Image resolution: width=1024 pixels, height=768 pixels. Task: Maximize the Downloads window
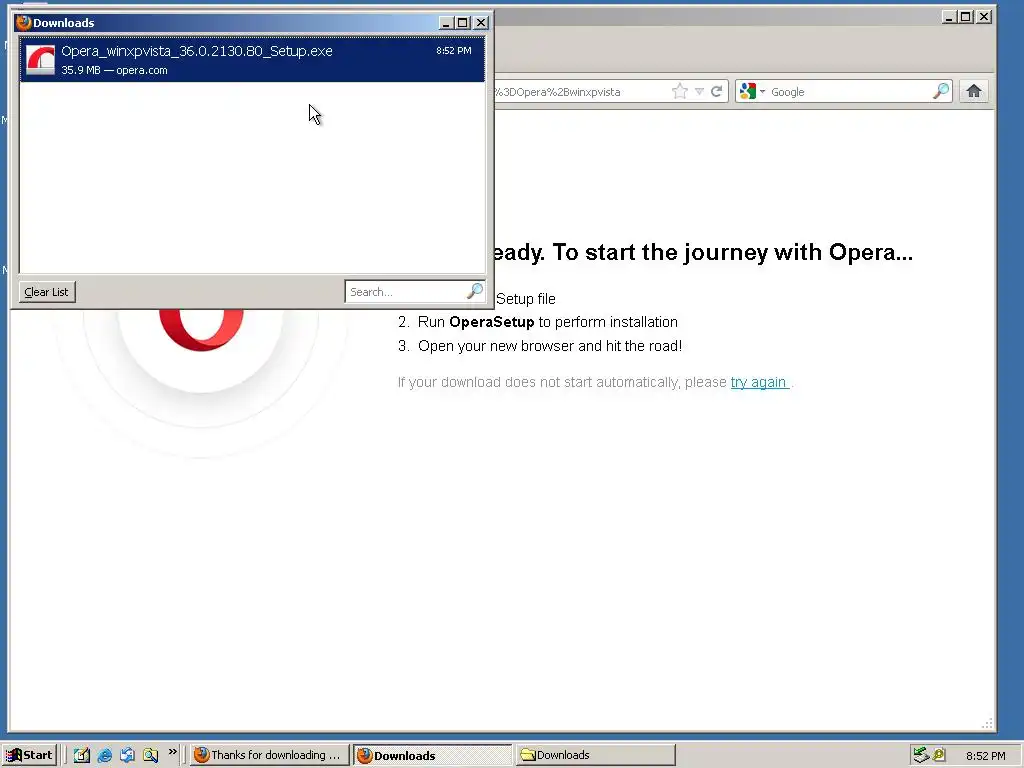coord(463,23)
